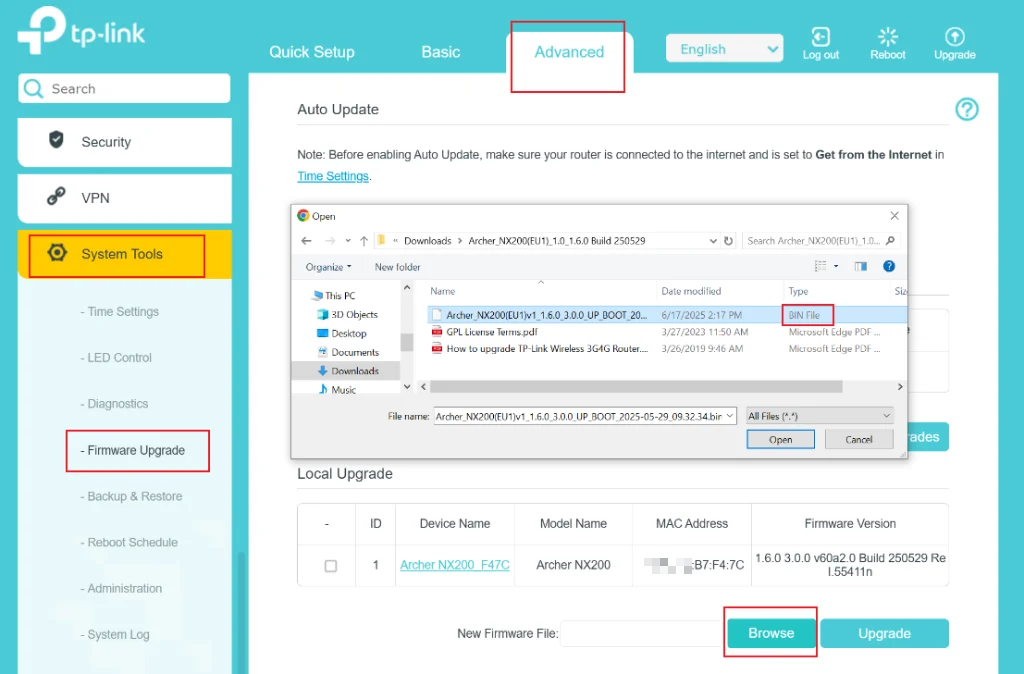Click the blue help icon in Open dialog
This screenshot has height=674, width=1024.
tap(889, 266)
